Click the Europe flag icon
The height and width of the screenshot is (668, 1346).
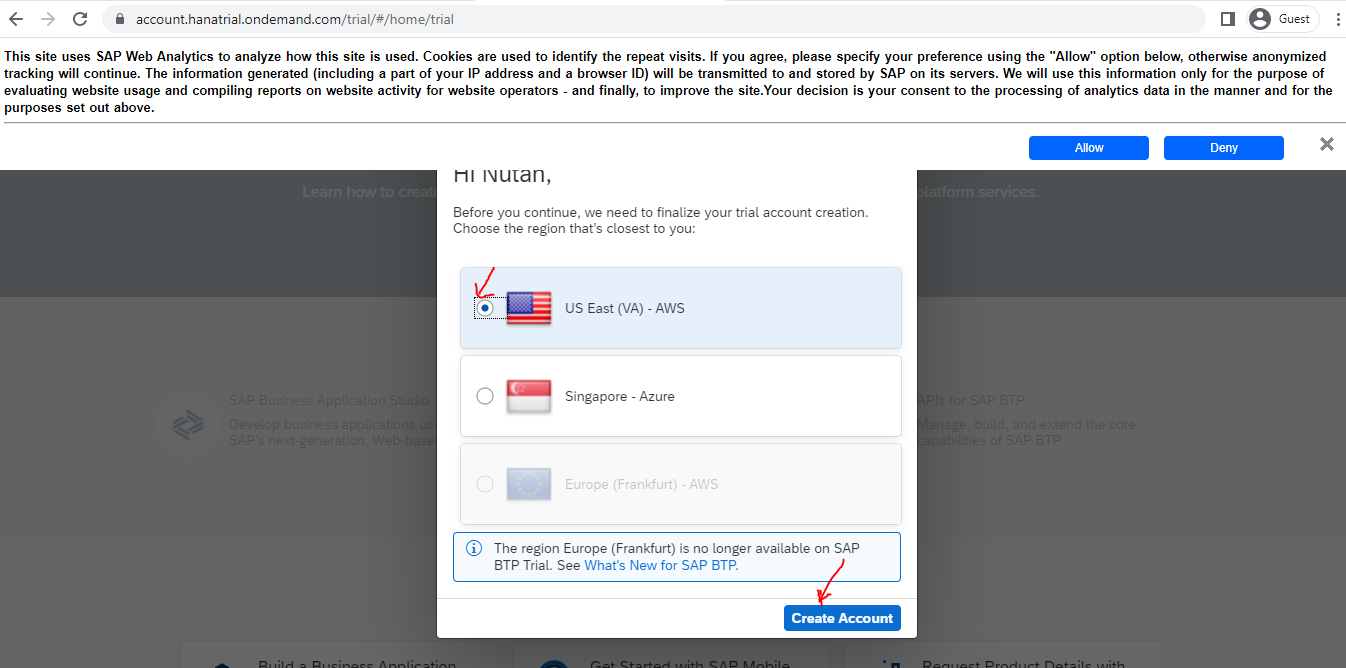(529, 484)
